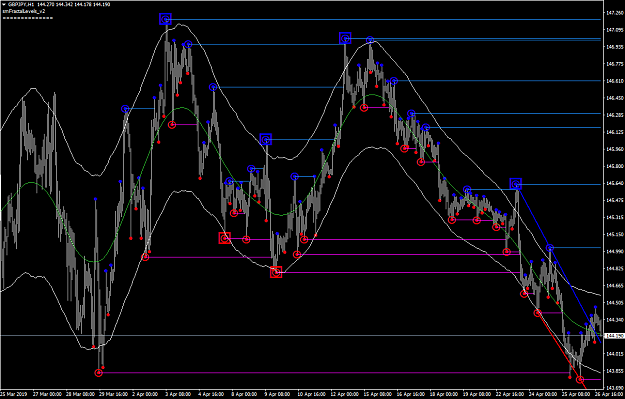
Task: Click the 9 Apr 08:00 time label
Action: pyautogui.click(x=277, y=394)
